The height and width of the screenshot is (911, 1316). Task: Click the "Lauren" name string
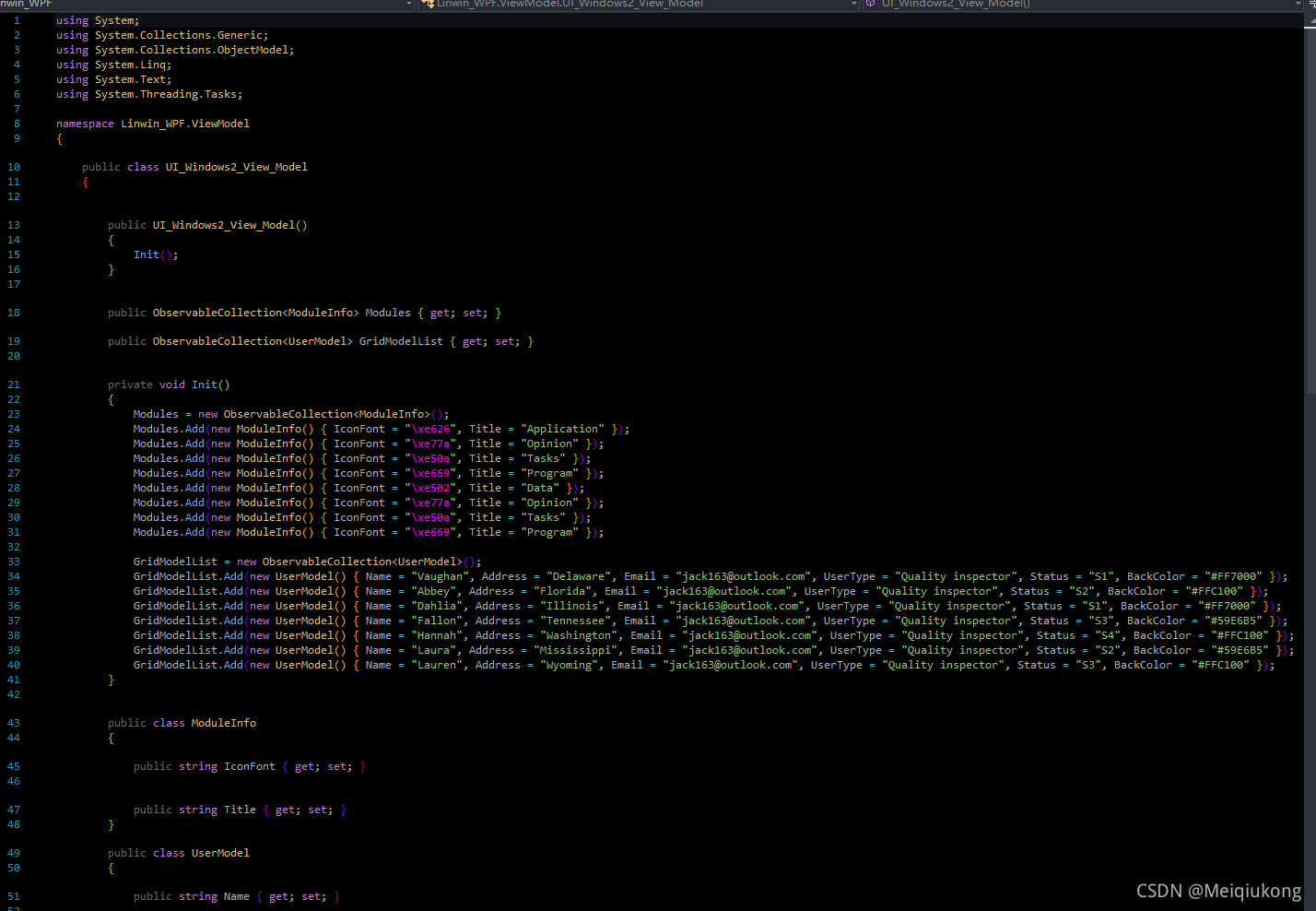coord(435,665)
